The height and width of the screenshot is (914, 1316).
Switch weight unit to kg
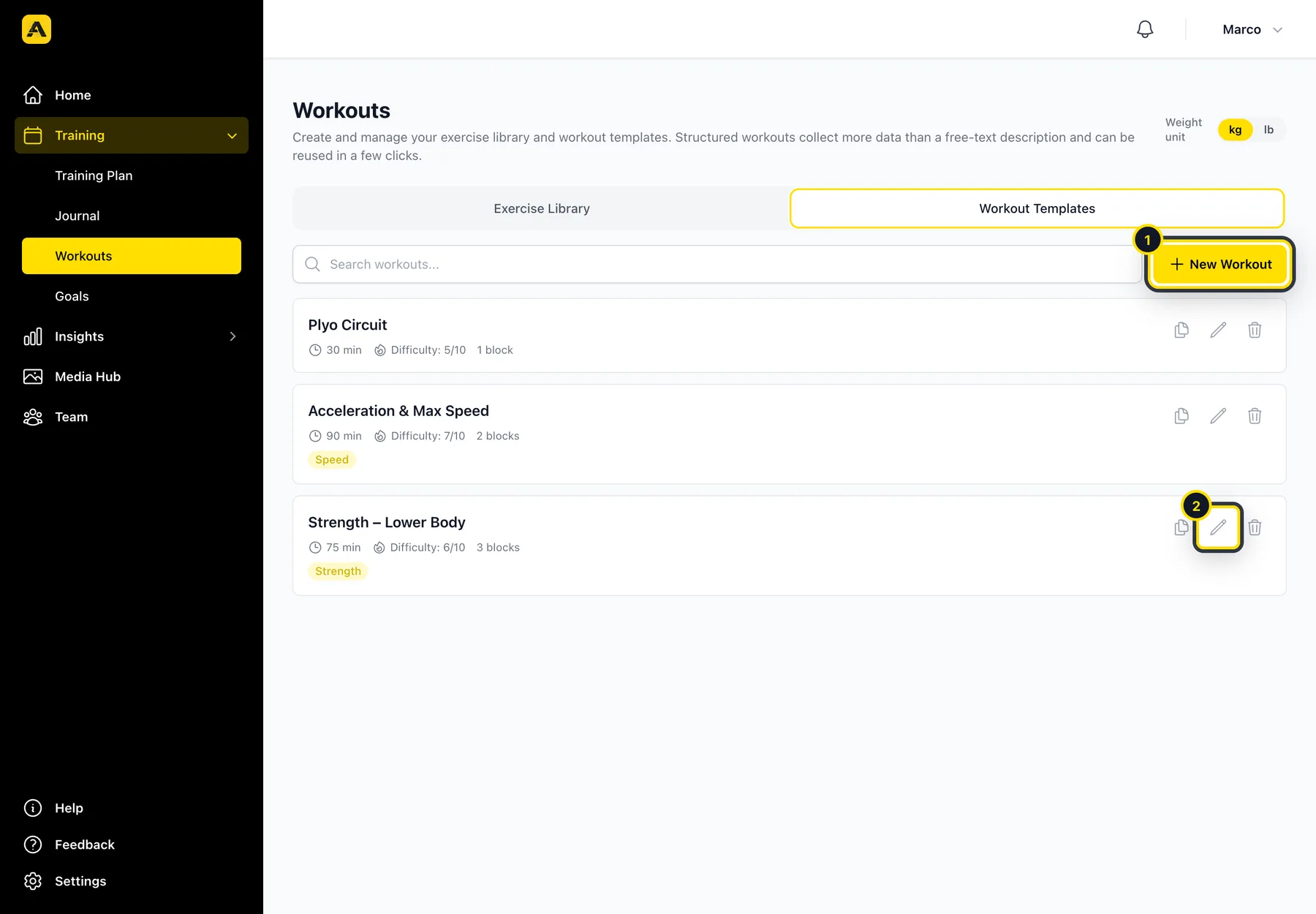(x=1235, y=129)
